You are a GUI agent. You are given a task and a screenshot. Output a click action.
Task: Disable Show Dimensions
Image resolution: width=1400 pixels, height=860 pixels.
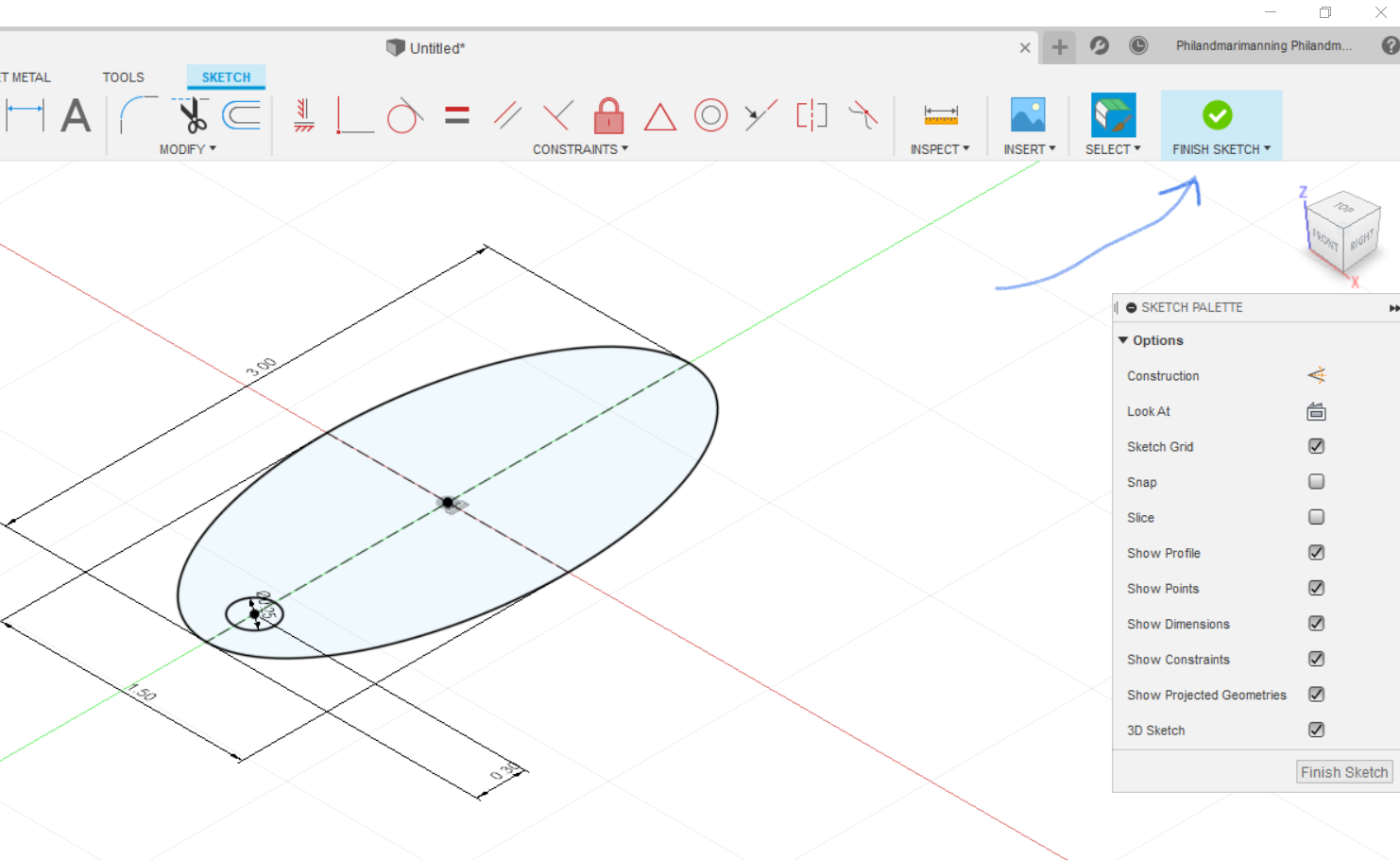pyautogui.click(x=1316, y=623)
